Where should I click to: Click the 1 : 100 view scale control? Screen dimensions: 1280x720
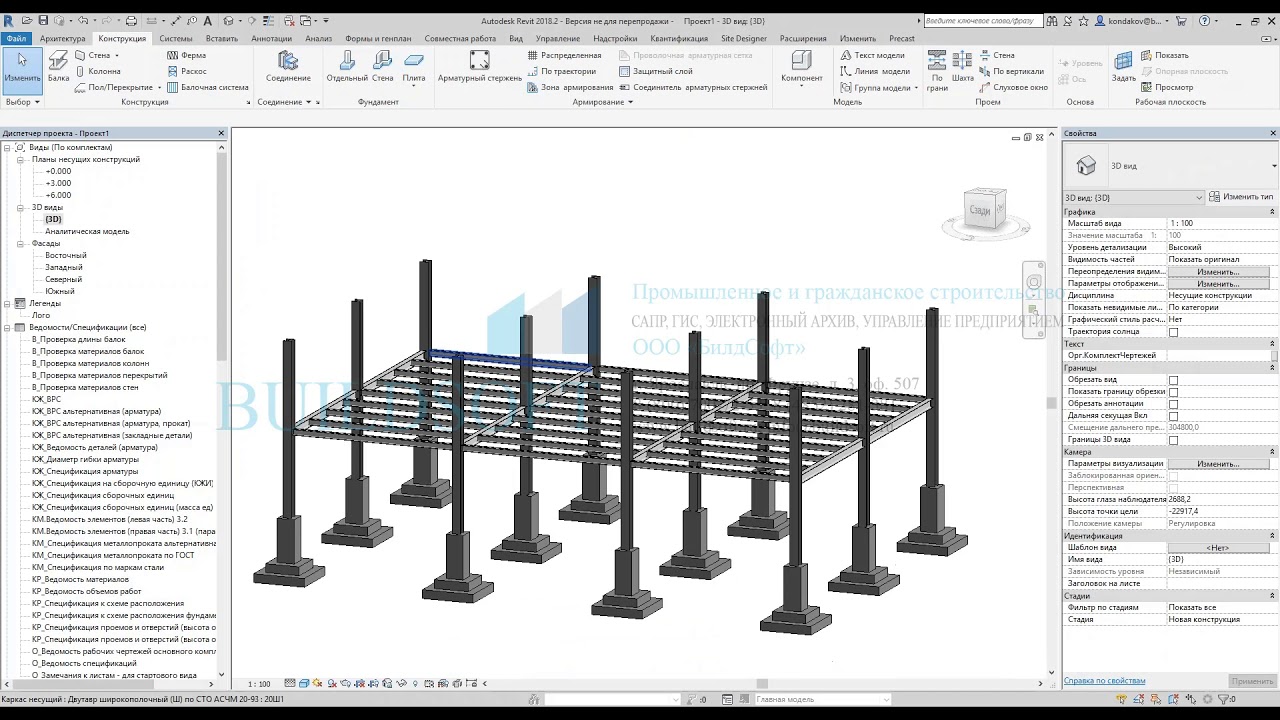[259, 684]
